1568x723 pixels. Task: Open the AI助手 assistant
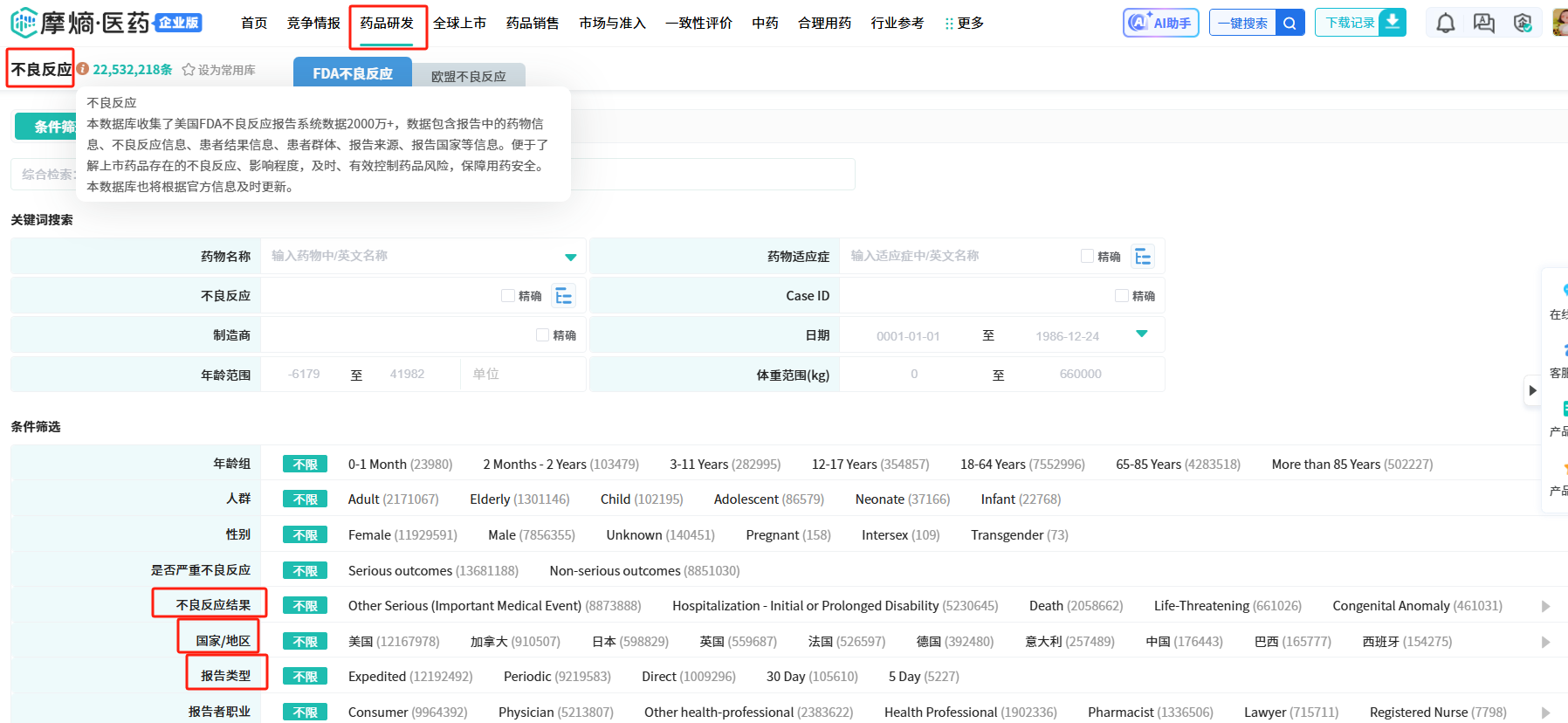coord(1160,23)
